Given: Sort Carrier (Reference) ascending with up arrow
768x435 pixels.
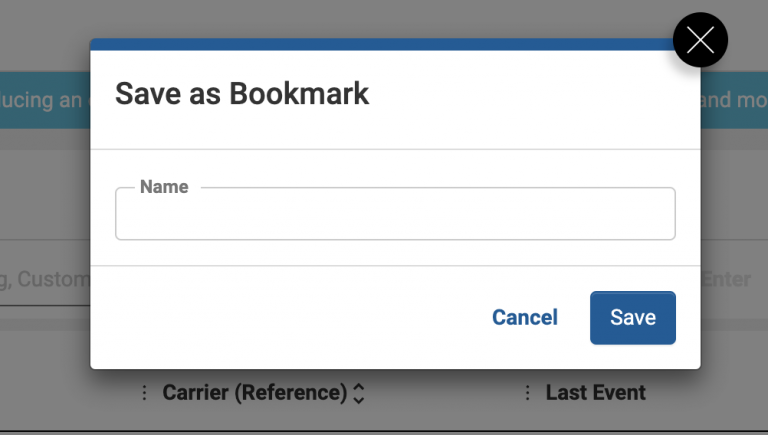Looking at the screenshot, I should 359,387.
